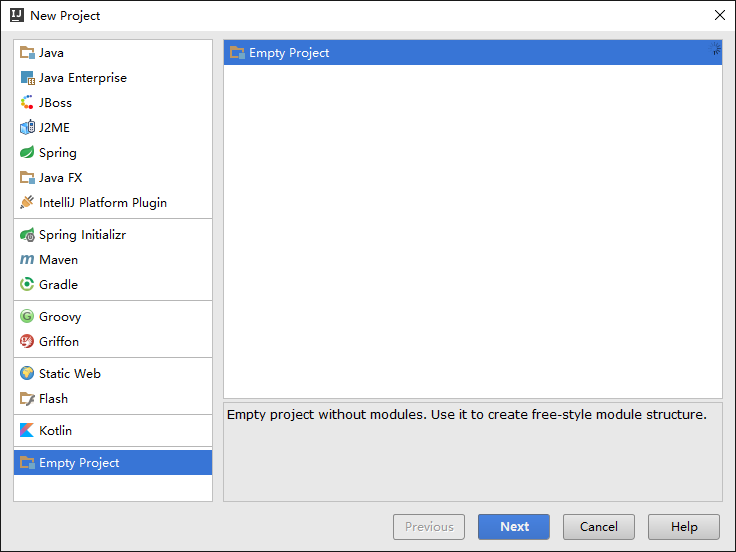Choose the Java Enterprise icon
The width and height of the screenshot is (736, 552).
27,77
